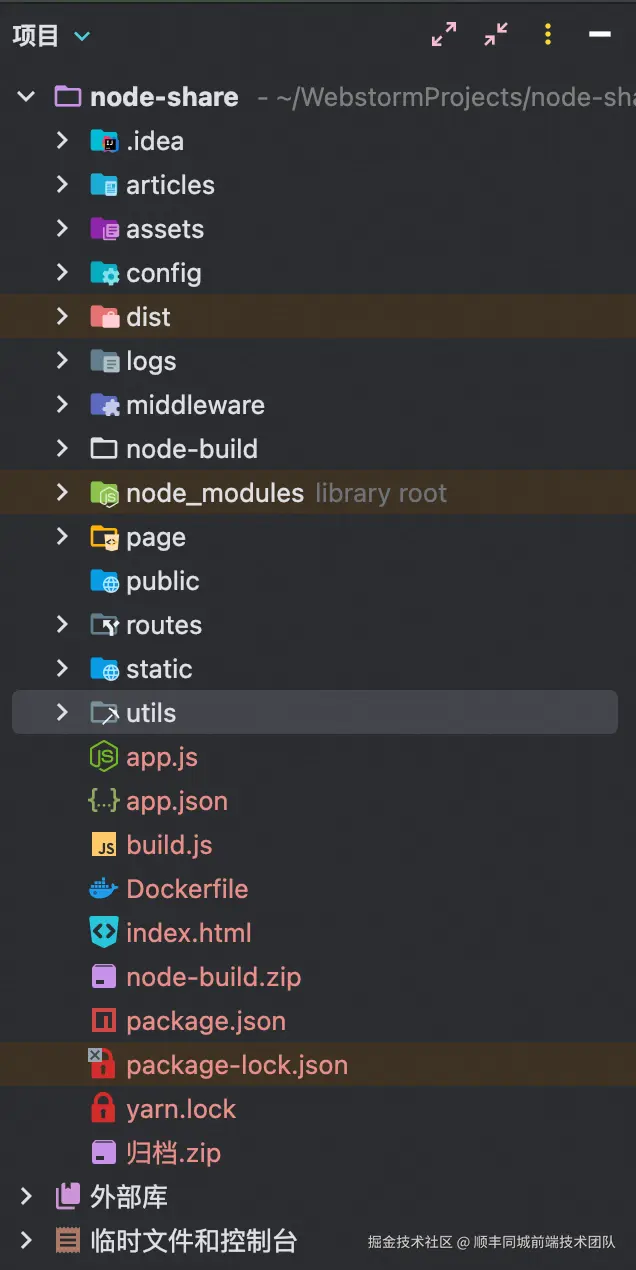Select the public folder
Screen dimensions: 636x1270
click(162, 581)
